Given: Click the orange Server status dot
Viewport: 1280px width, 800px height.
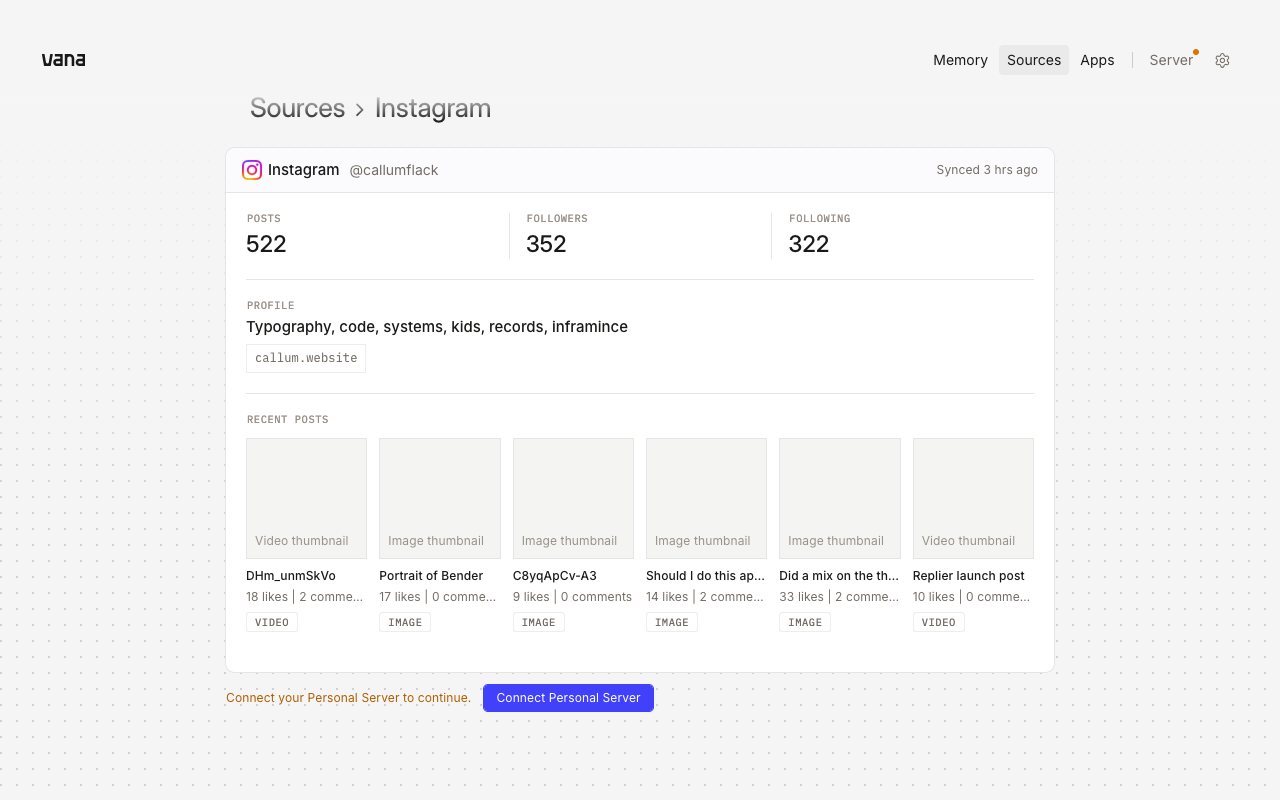Looking at the screenshot, I should (1195, 52).
